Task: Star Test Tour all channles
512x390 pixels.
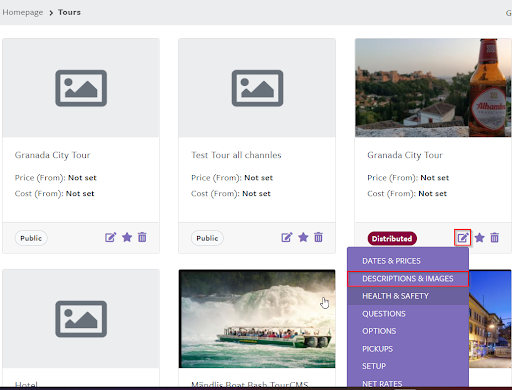Action: tap(303, 237)
